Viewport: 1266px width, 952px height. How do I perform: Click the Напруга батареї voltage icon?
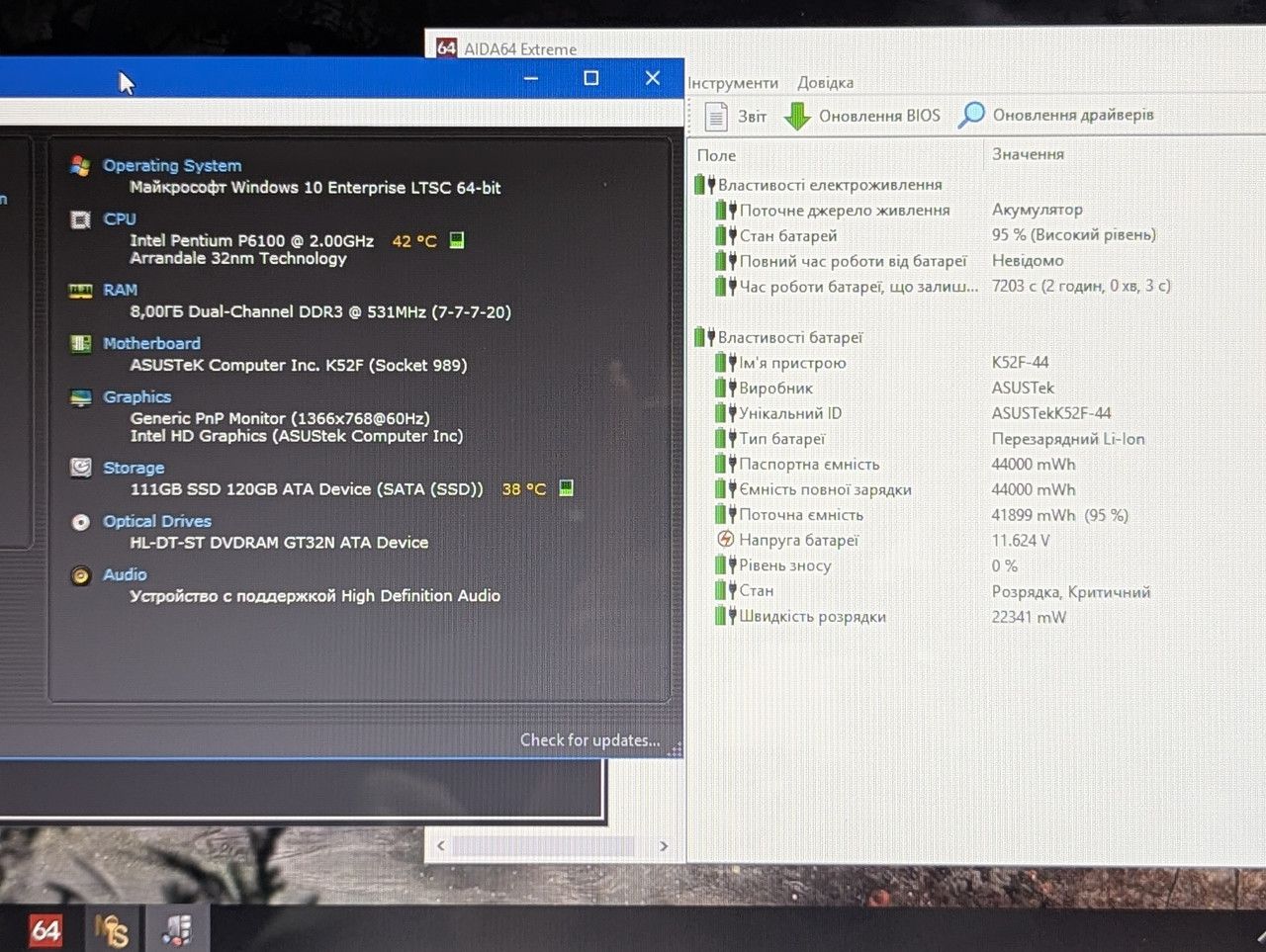726,540
